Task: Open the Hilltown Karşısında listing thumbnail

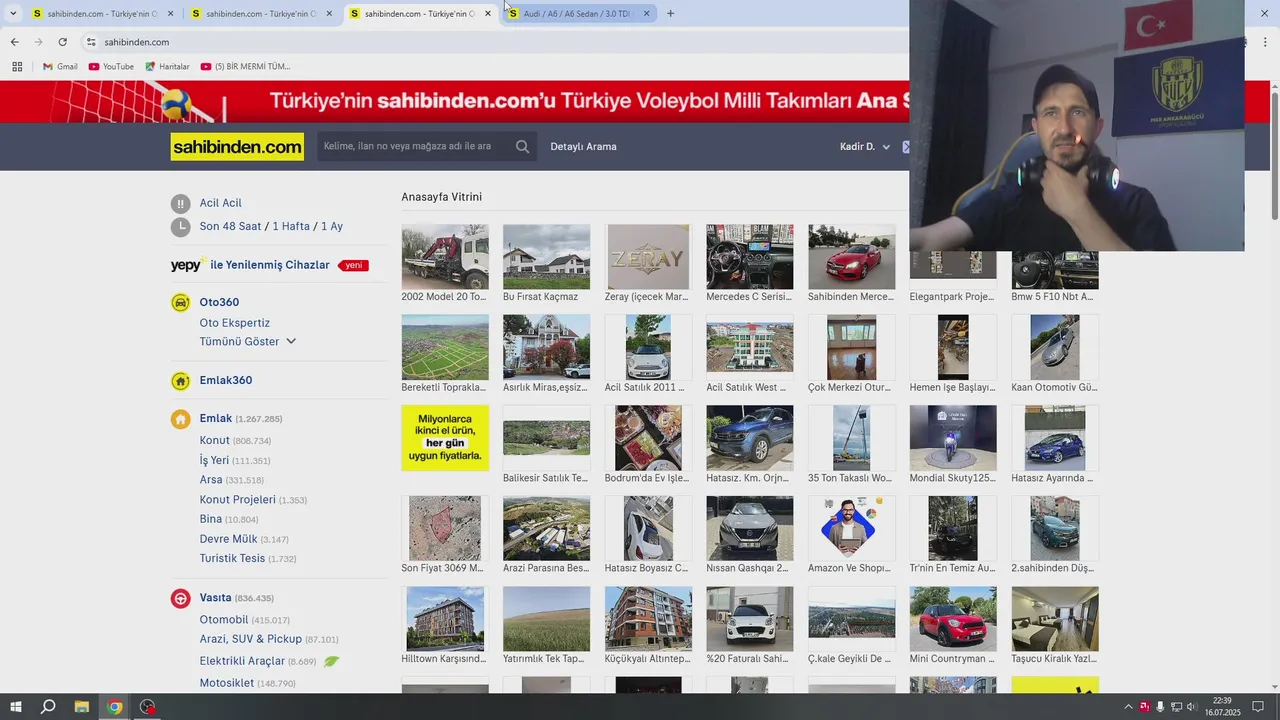Action: click(x=445, y=619)
